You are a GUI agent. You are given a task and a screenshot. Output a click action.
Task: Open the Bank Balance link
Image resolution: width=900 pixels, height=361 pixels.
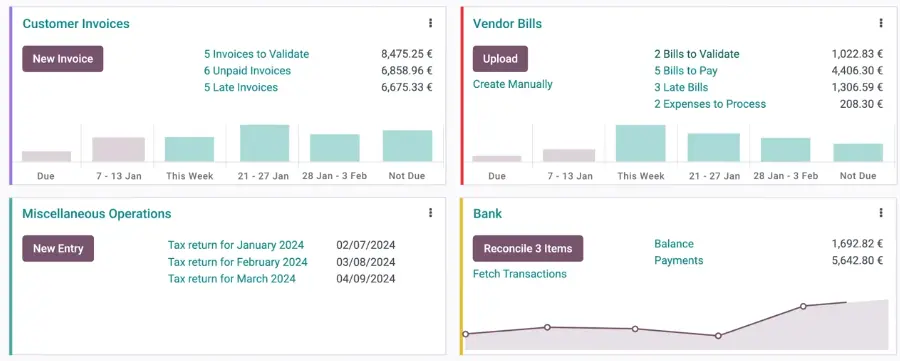tap(674, 244)
